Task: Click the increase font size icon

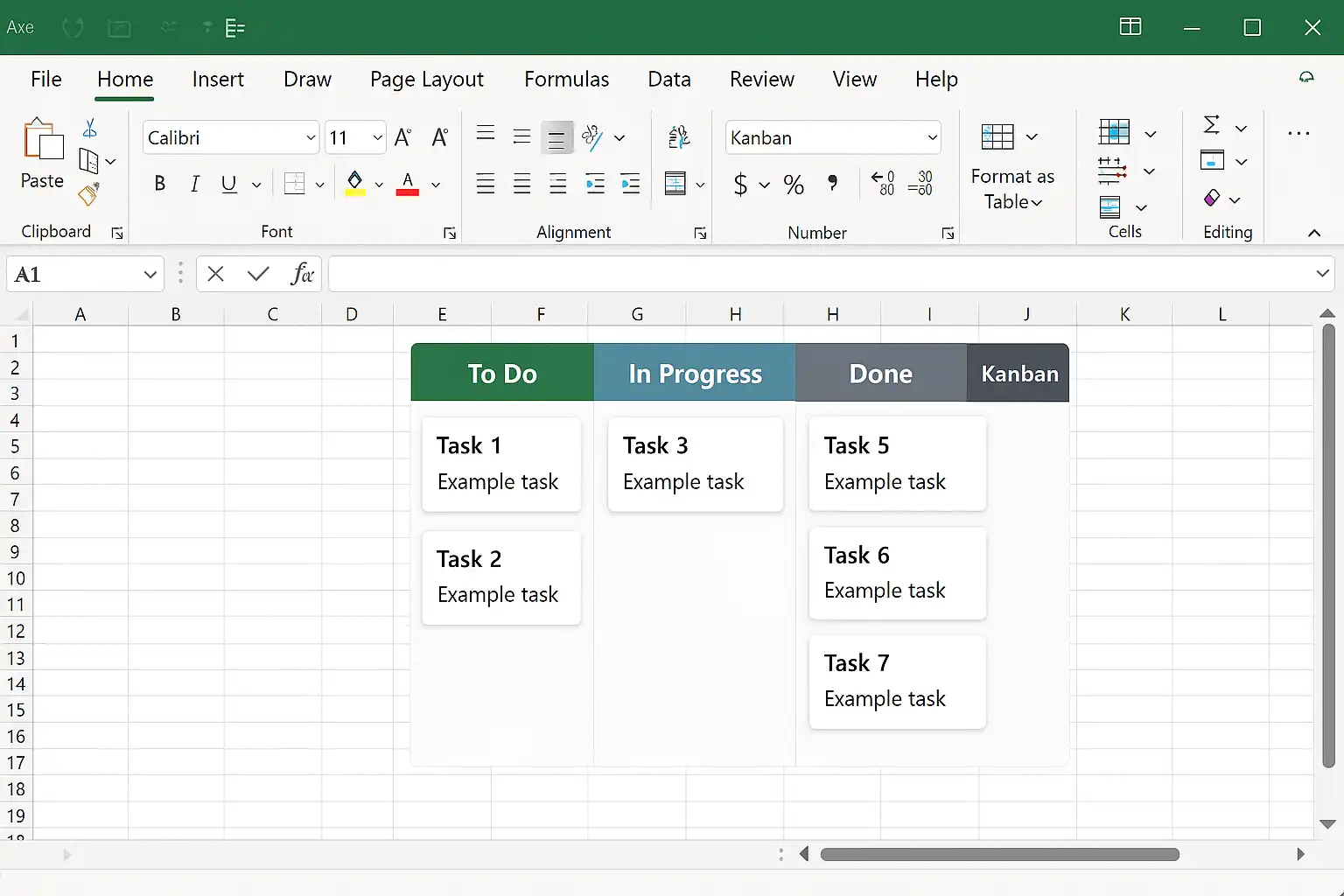Action: coord(402,137)
